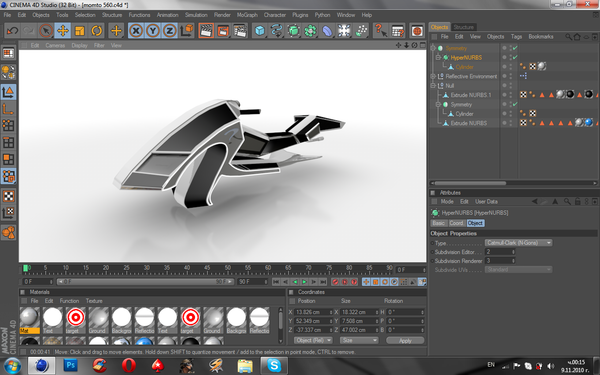Open the MoGraph menu
Viewport: 600px width, 375px height.
[247, 15]
